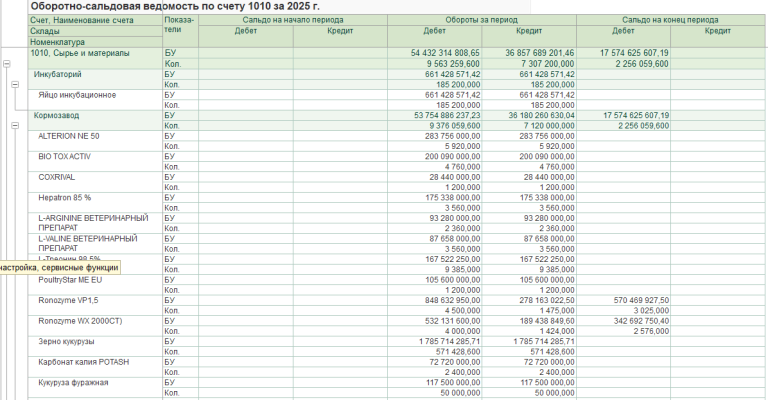Select the Hepatron 85 % item

click(x=65, y=198)
